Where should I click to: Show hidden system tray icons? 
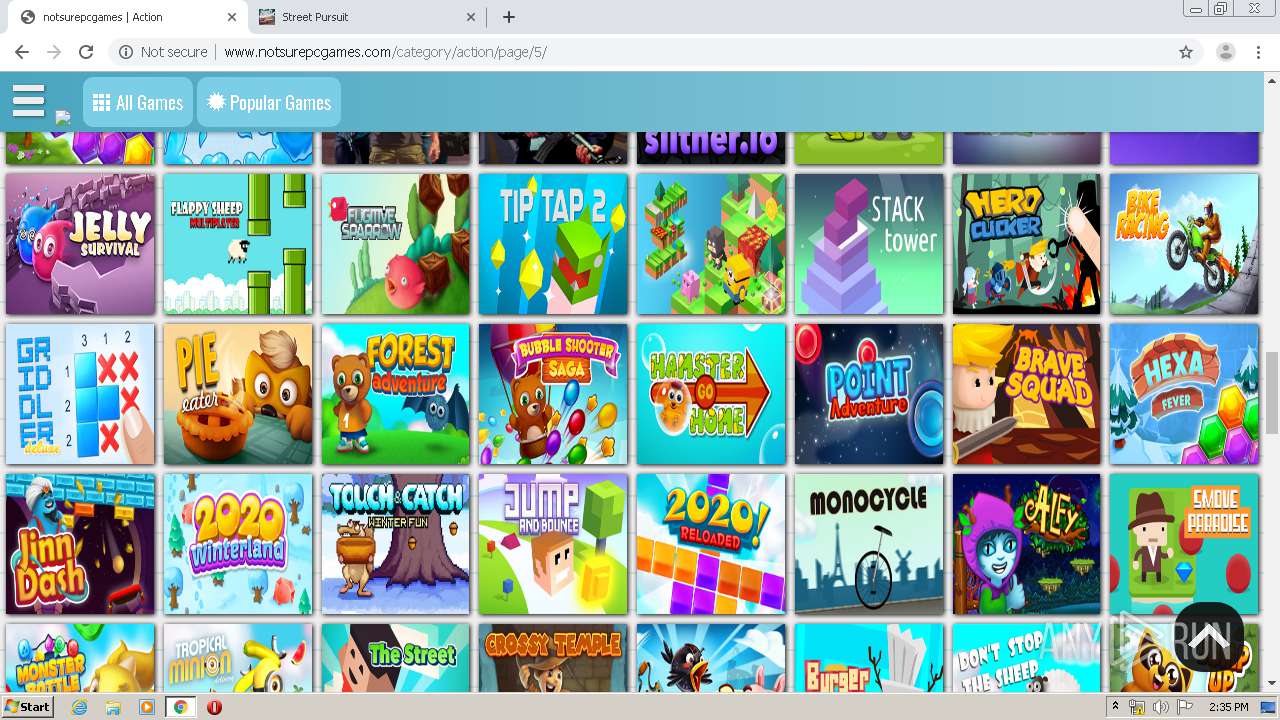click(x=1116, y=707)
